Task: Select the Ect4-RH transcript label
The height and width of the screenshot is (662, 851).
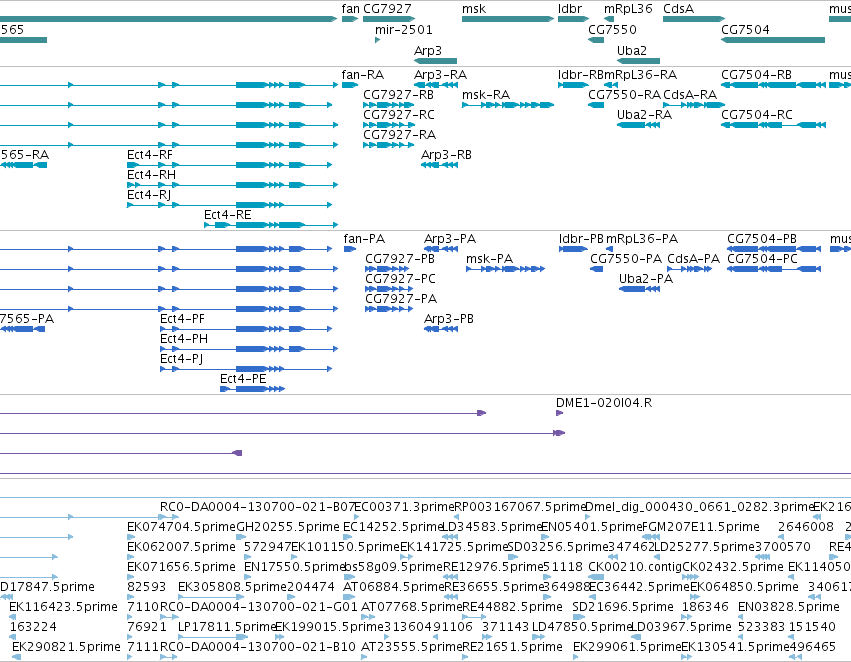Action: (x=151, y=175)
